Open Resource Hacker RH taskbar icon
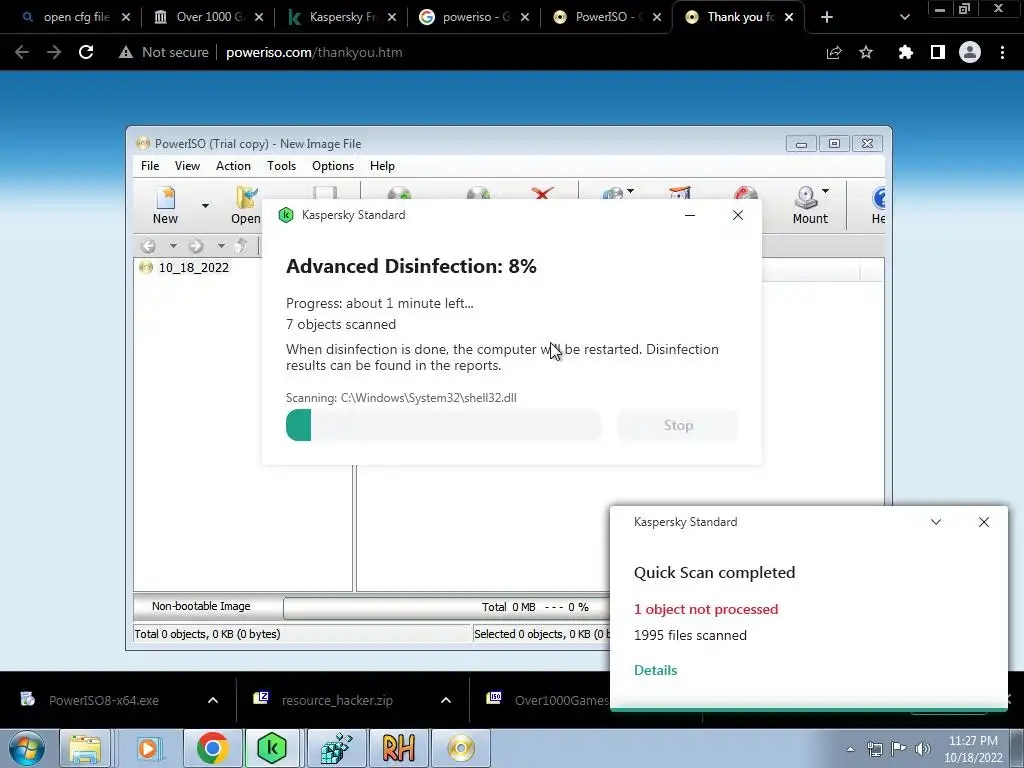 (x=398, y=748)
